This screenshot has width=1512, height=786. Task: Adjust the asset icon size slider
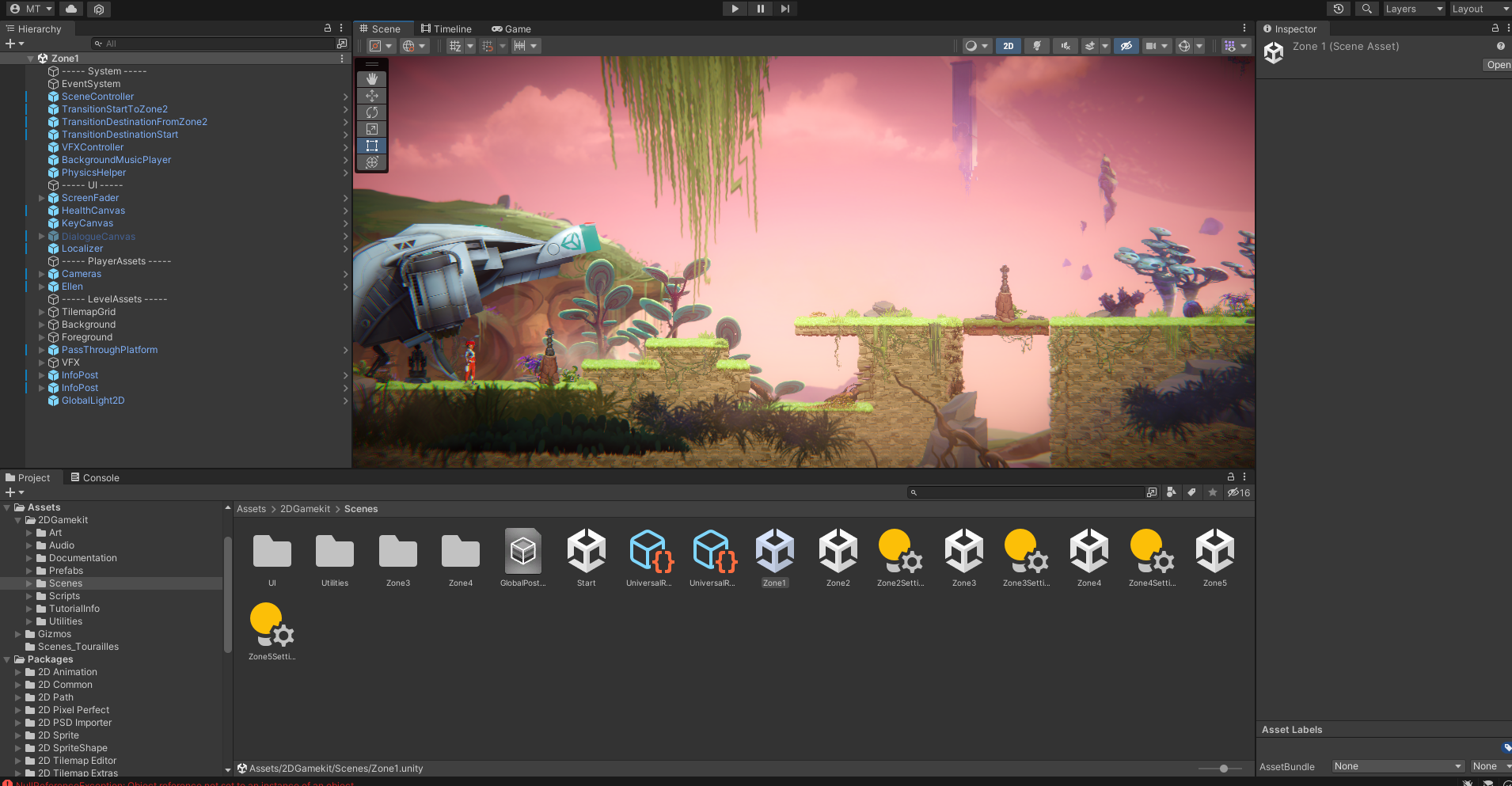(1224, 769)
